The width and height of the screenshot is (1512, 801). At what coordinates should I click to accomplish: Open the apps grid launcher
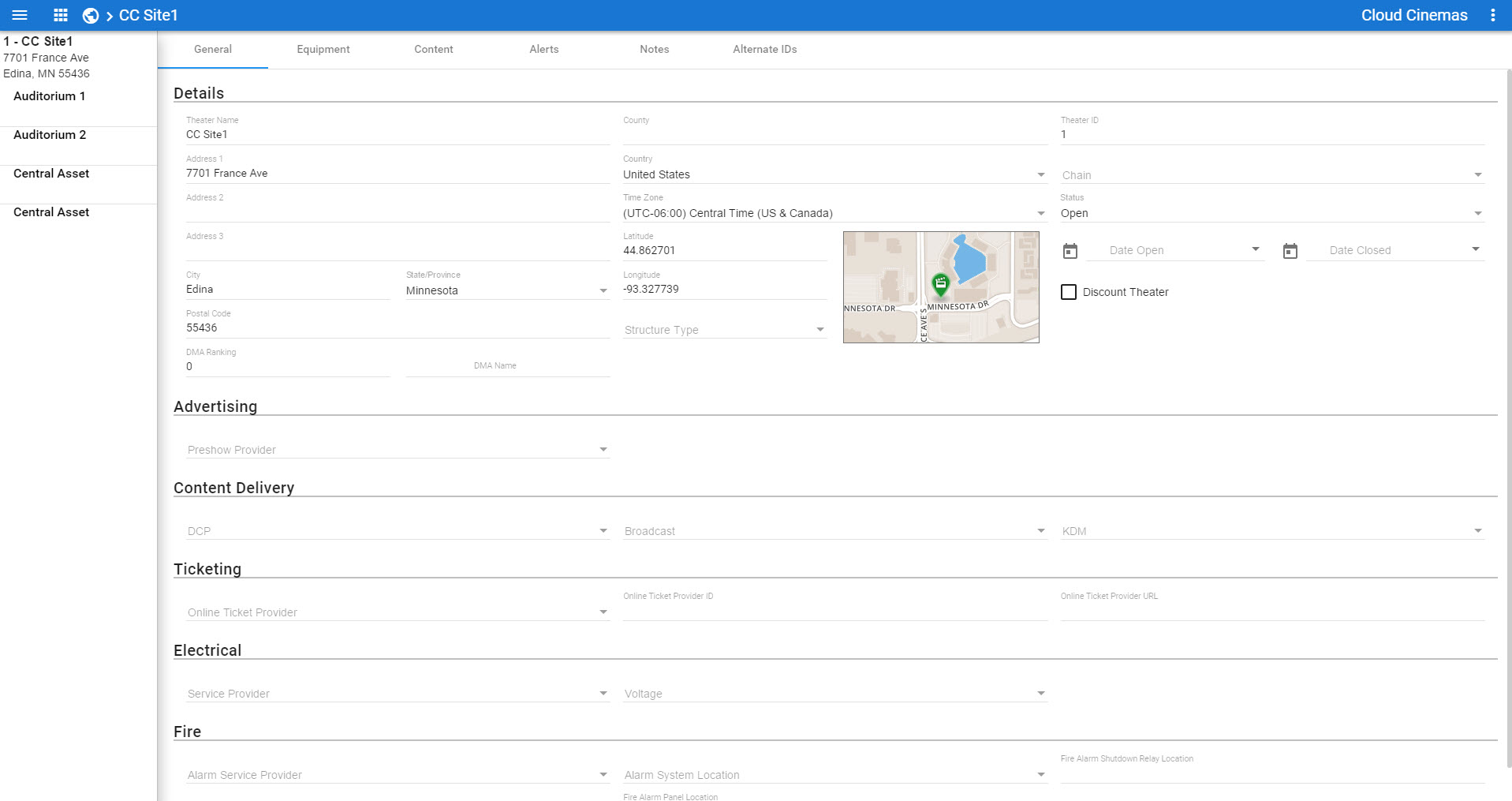pos(61,15)
